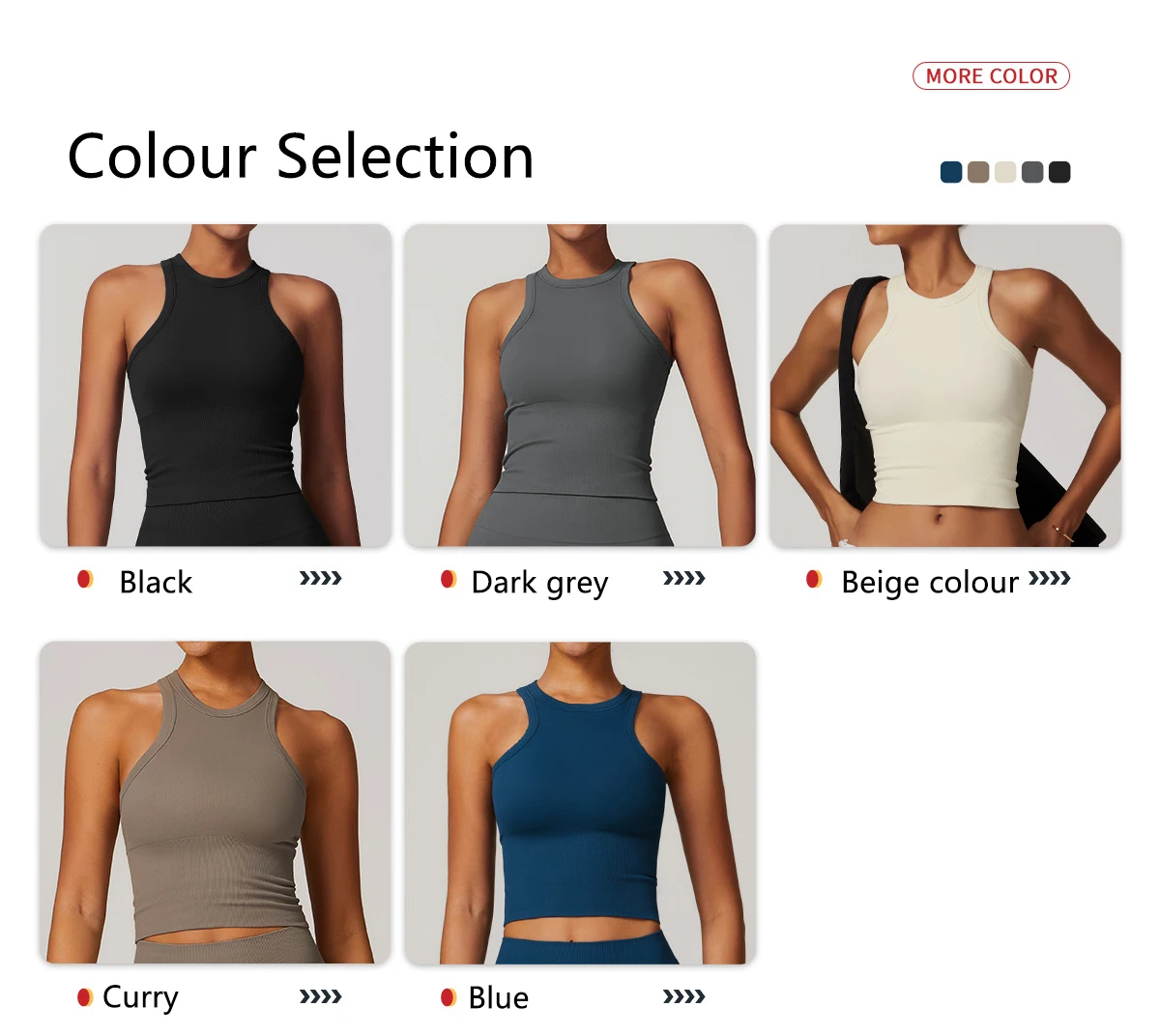The height and width of the screenshot is (1036, 1160).
Task: Select the Curry colour label
Action: [x=140, y=997]
